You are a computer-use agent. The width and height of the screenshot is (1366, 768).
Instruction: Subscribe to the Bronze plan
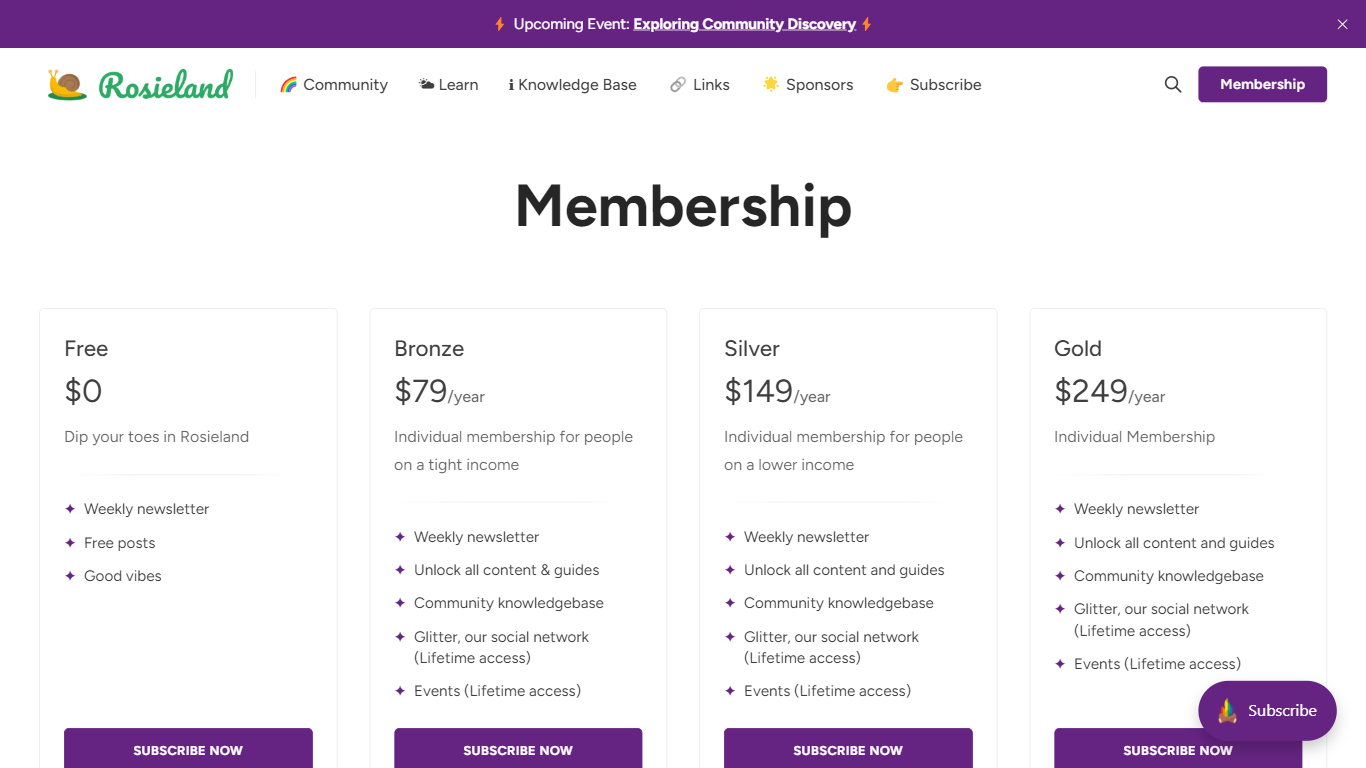[518, 749]
